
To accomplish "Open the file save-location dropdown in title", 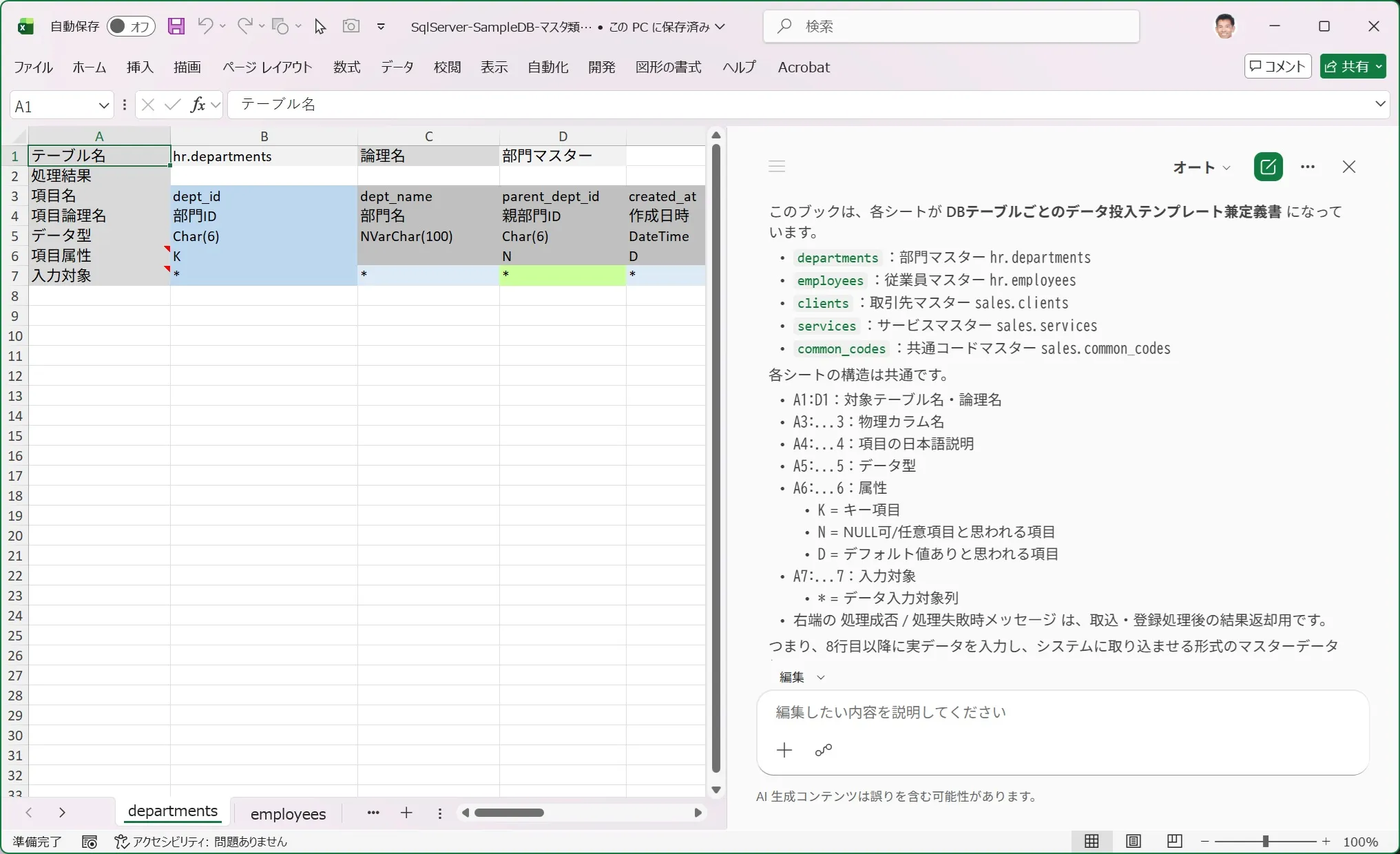I will pos(720,27).
